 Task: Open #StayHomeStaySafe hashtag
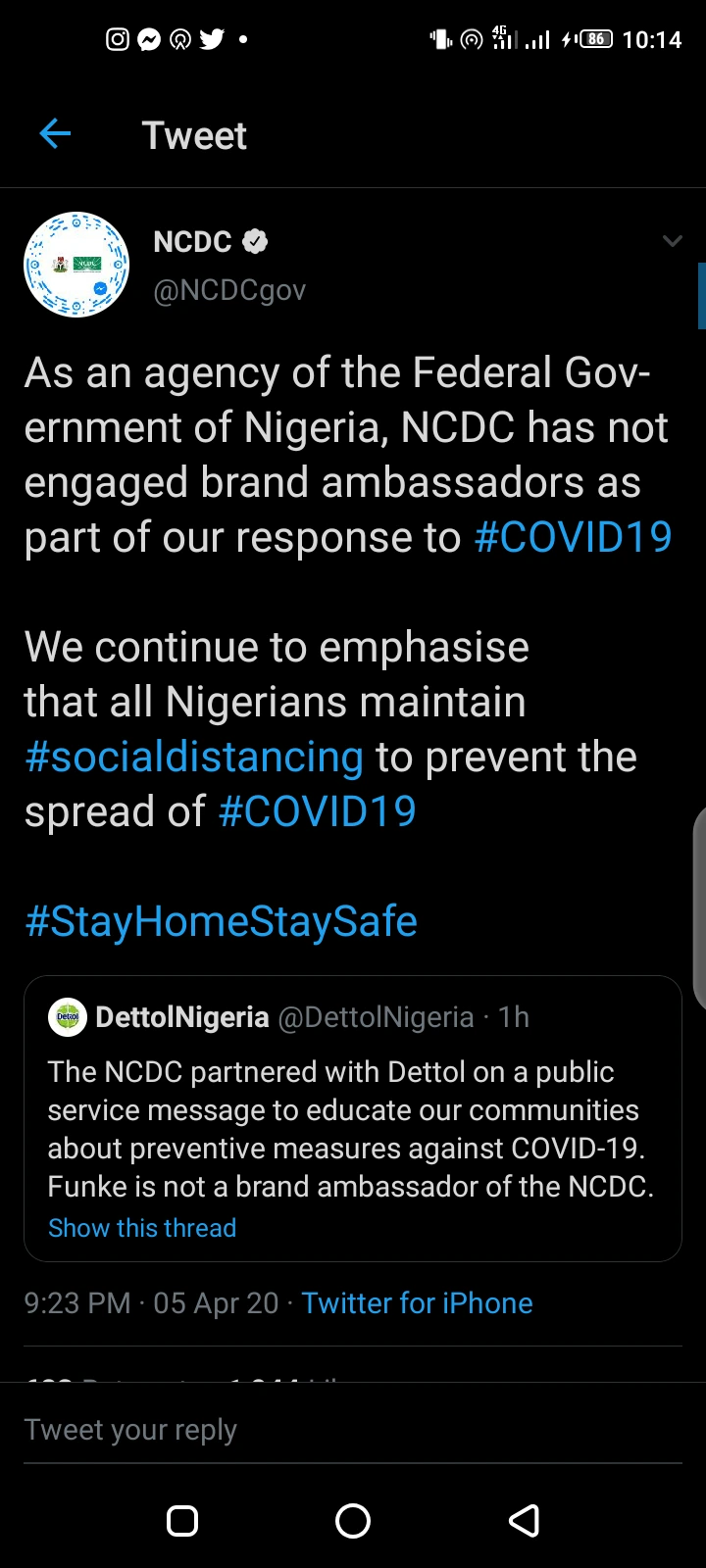pyautogui.click(x=221, y=922)
